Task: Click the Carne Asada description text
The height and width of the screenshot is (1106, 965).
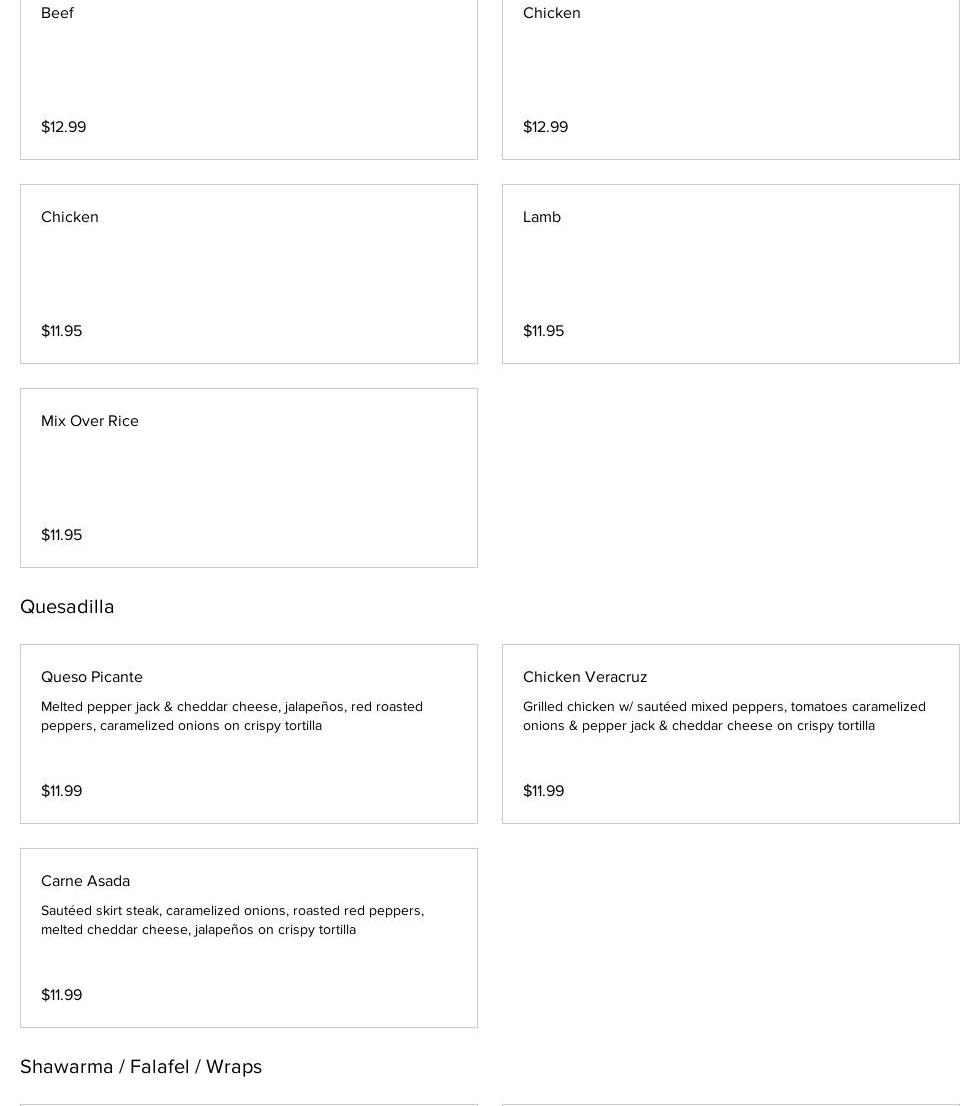Action: coord(232,920)
